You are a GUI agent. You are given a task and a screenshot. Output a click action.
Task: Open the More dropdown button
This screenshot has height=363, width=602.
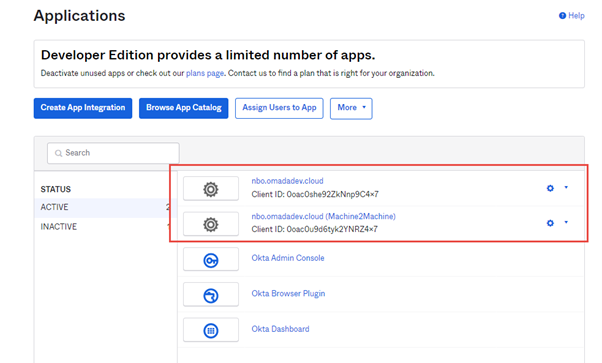(x=351, y=108)
